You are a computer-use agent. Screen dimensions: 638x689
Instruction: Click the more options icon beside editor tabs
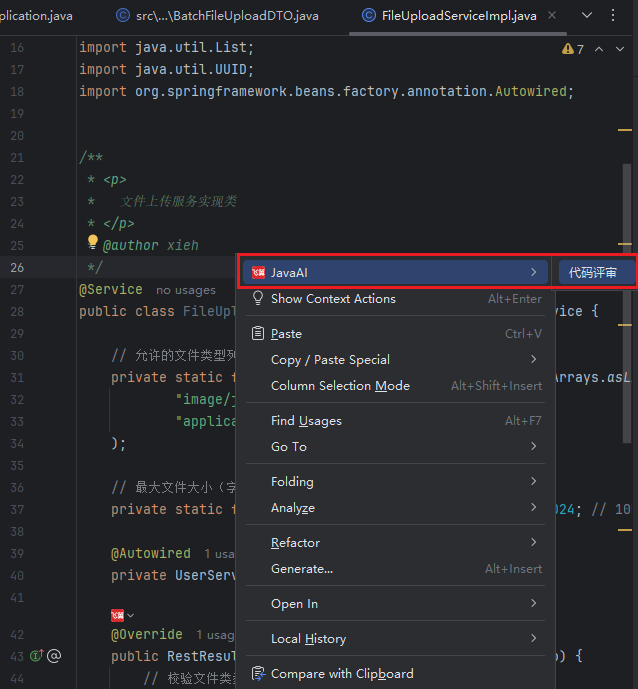[614, 15]
